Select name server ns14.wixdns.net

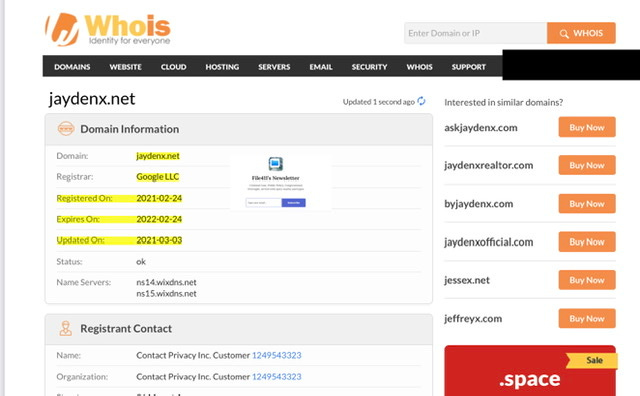[x=166, y=282]
